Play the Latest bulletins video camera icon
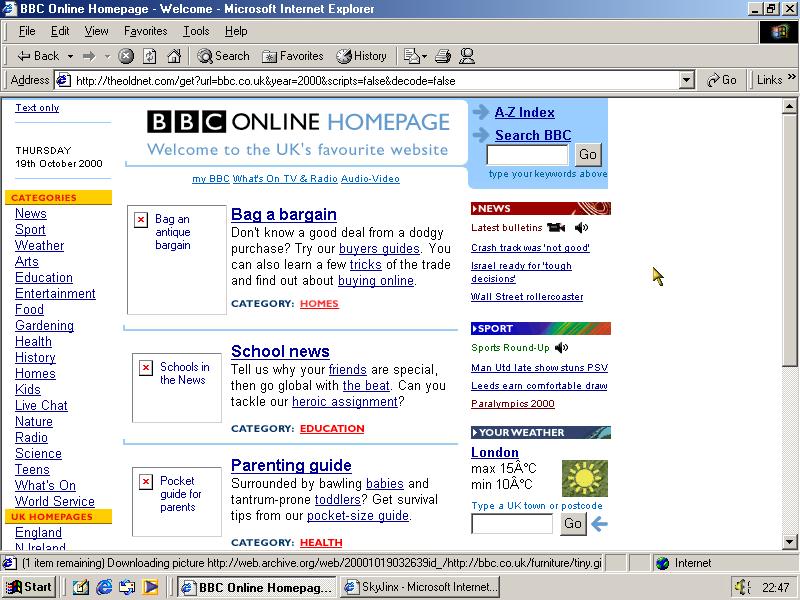The width and height of the screenshot is (800, 600). click(556, 228)
